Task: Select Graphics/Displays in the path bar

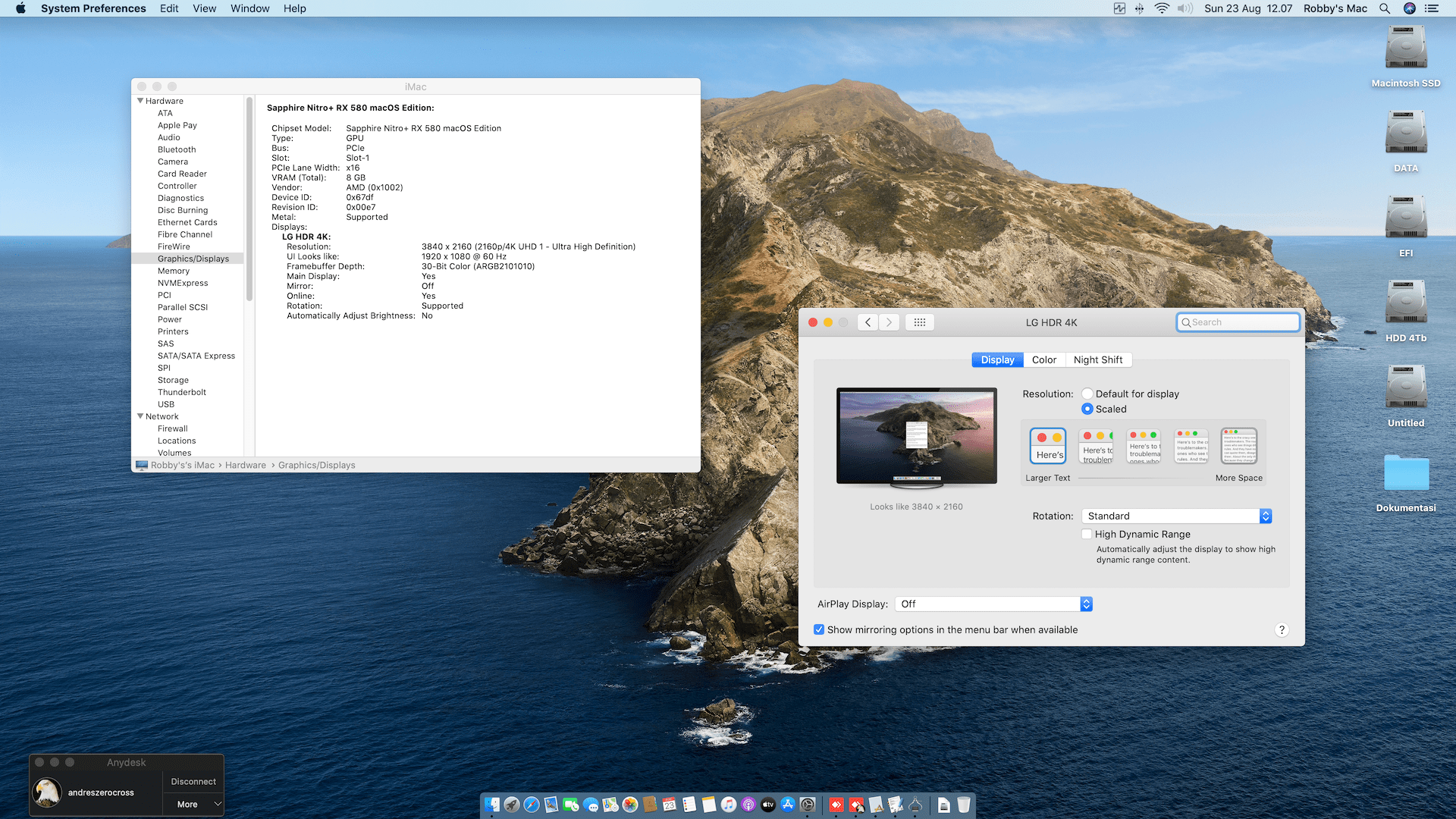Action: click(316, 465)
